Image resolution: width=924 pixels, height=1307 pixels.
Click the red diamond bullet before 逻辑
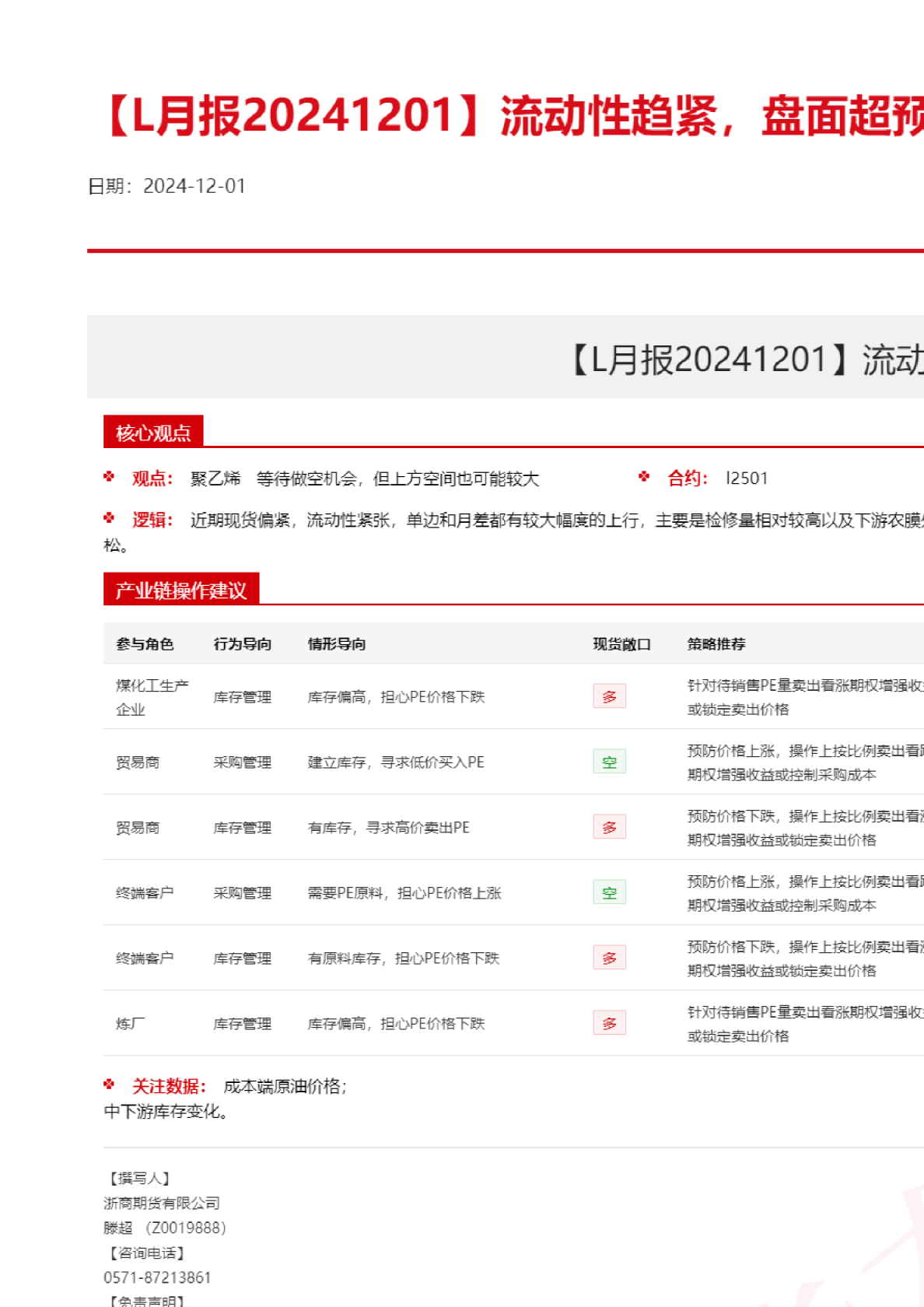tap(109, 518)
